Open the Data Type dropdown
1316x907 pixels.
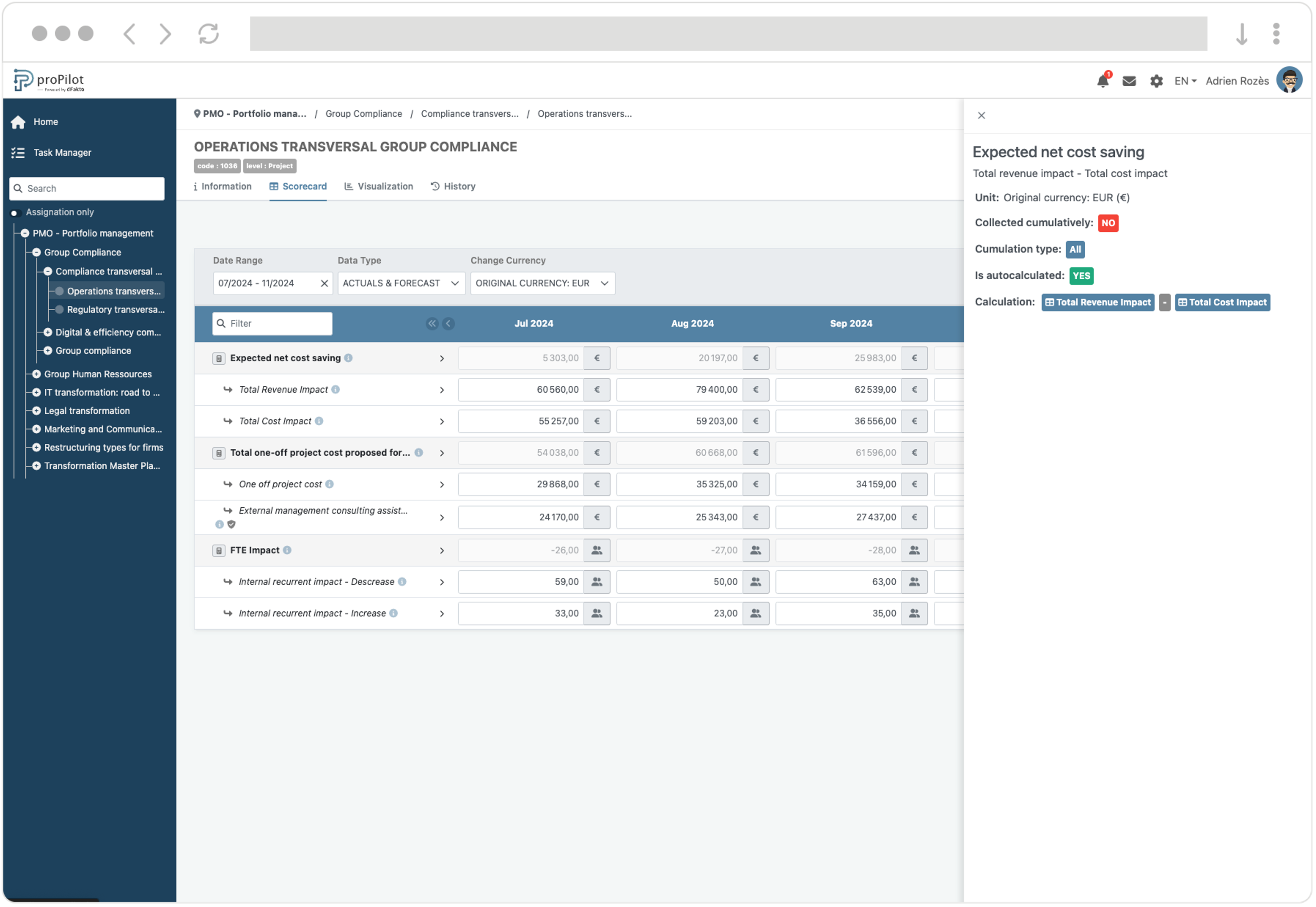pos(401,283)
